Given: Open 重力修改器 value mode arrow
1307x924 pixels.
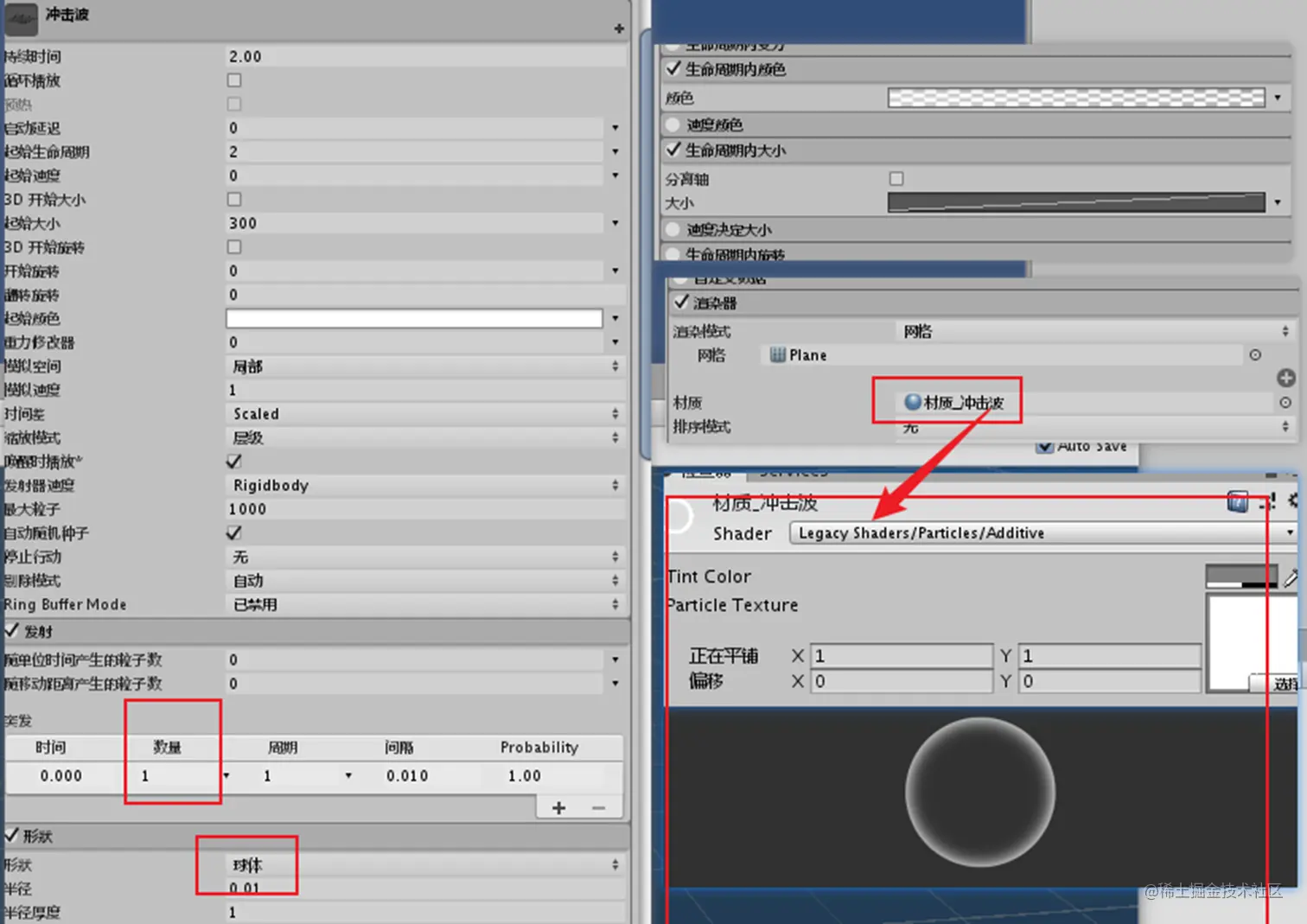Looking at the screenshot, I should [x=615, y=342].
